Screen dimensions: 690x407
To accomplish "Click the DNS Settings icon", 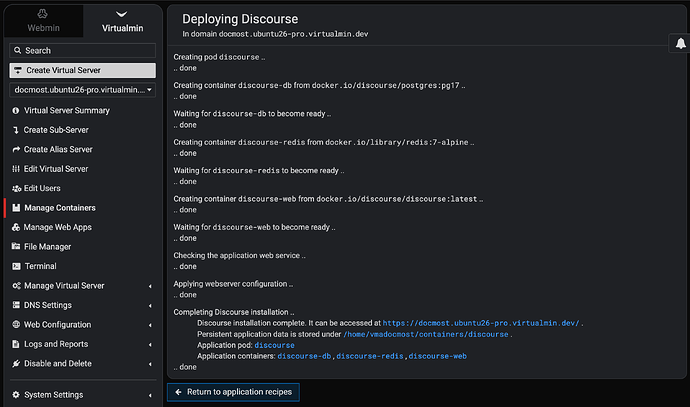I will point(16,305).
